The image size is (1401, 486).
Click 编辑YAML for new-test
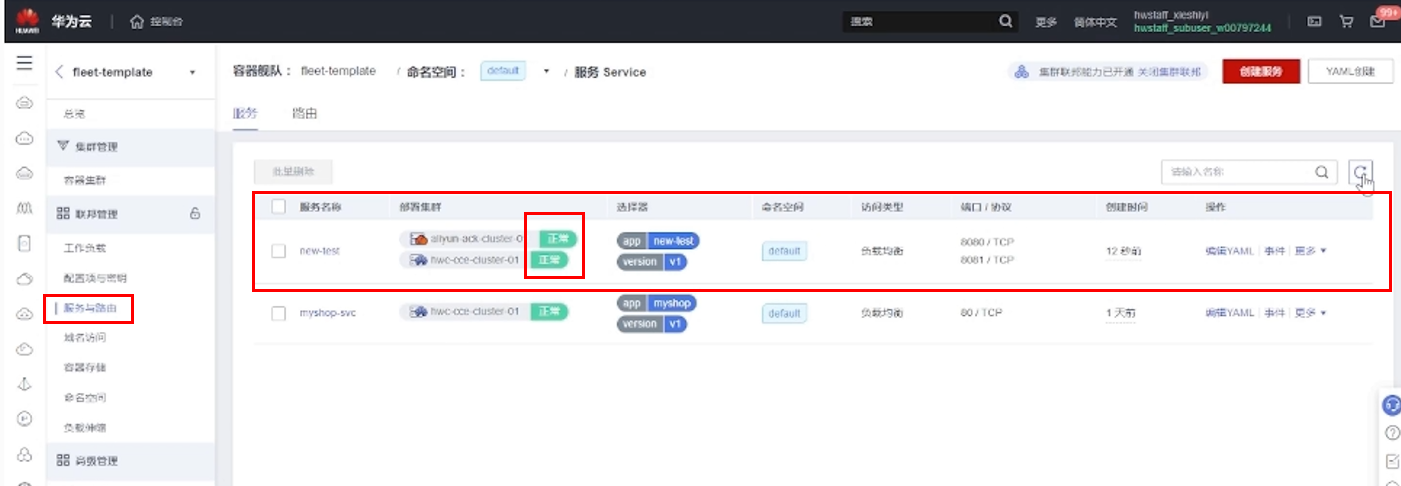coord(1230,251)
